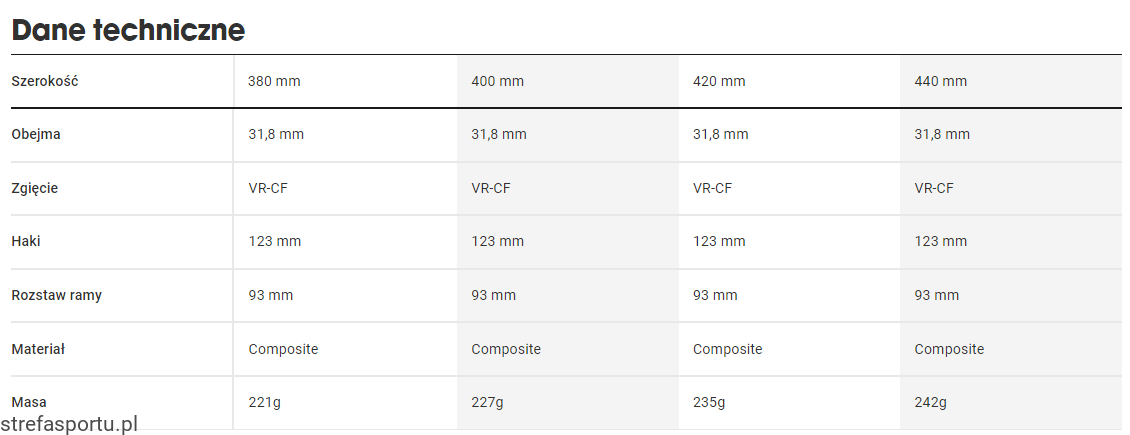Click the Obejma row label
The width and height of the screenshot is (1130, 435).
(36, 134)
